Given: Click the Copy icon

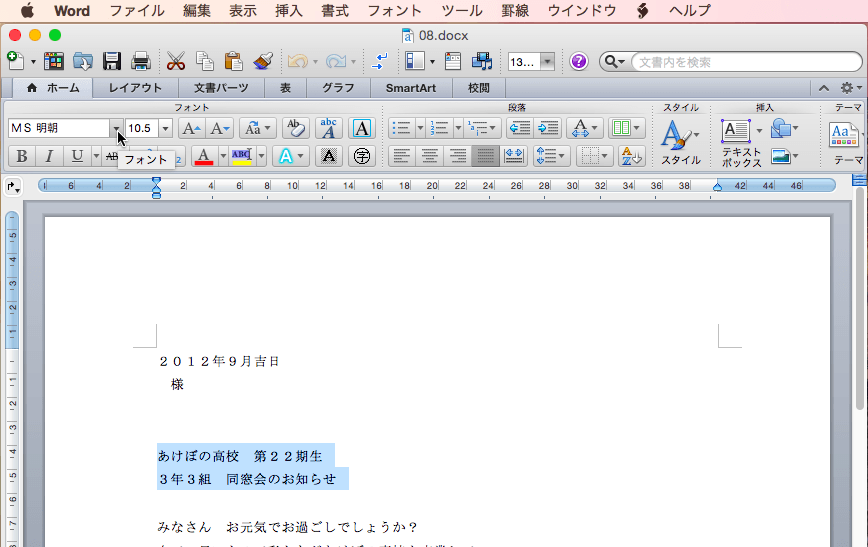Looking at the screenshot, I should [205, 61].
